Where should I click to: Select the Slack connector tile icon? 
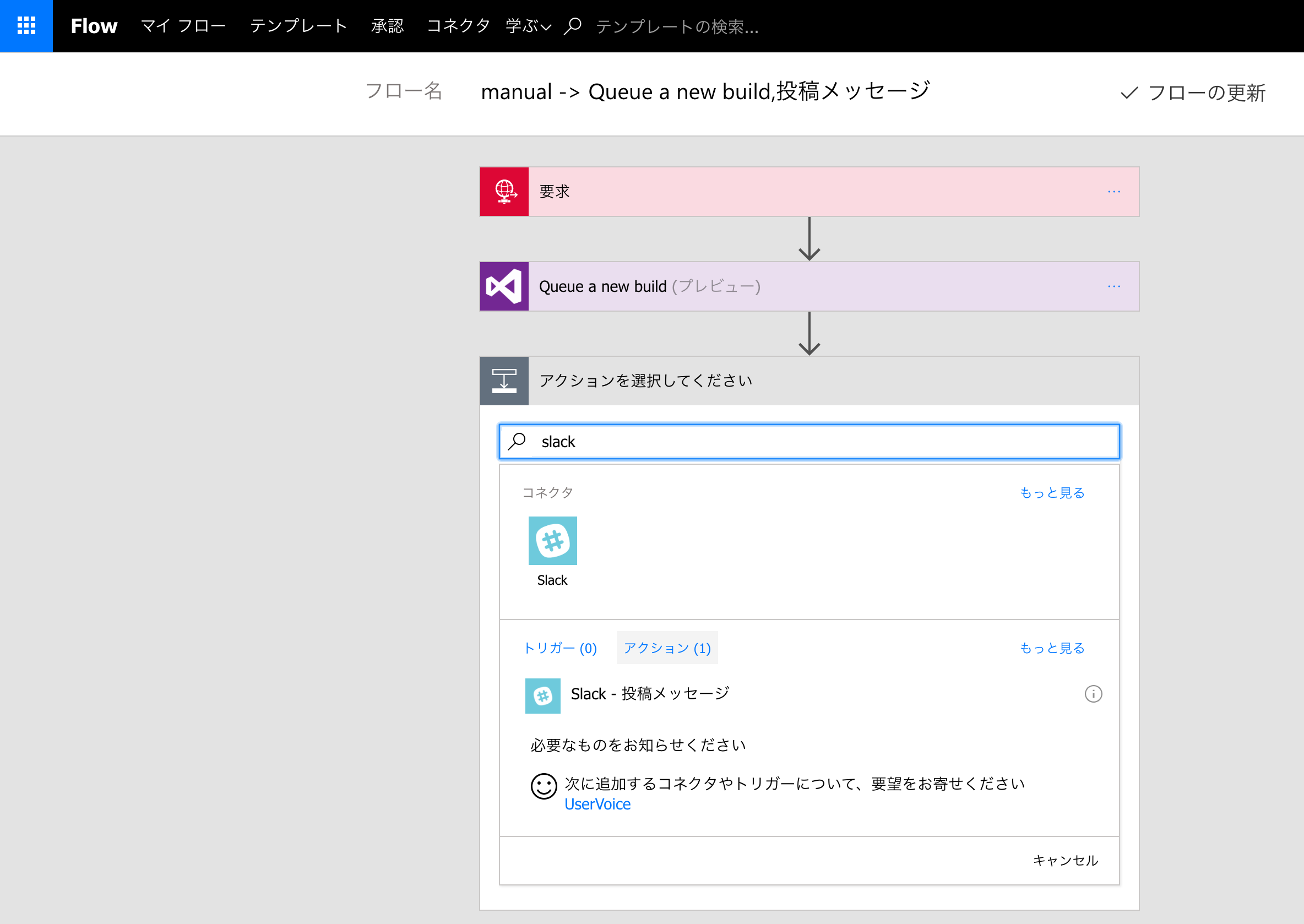[x=552, y=541]
